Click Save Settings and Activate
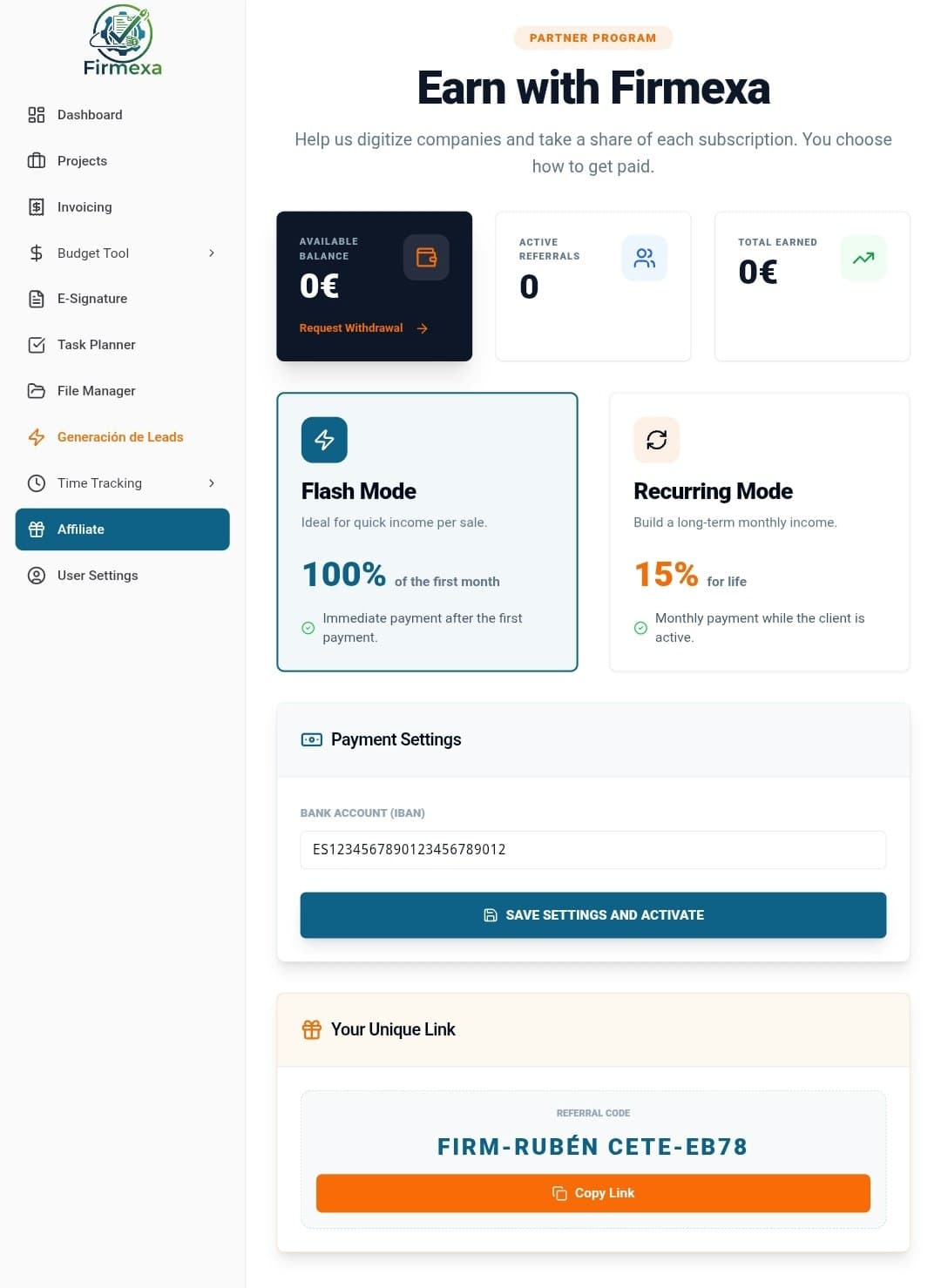The width and height of the screenshot is (941, 1288). point(592,915)
